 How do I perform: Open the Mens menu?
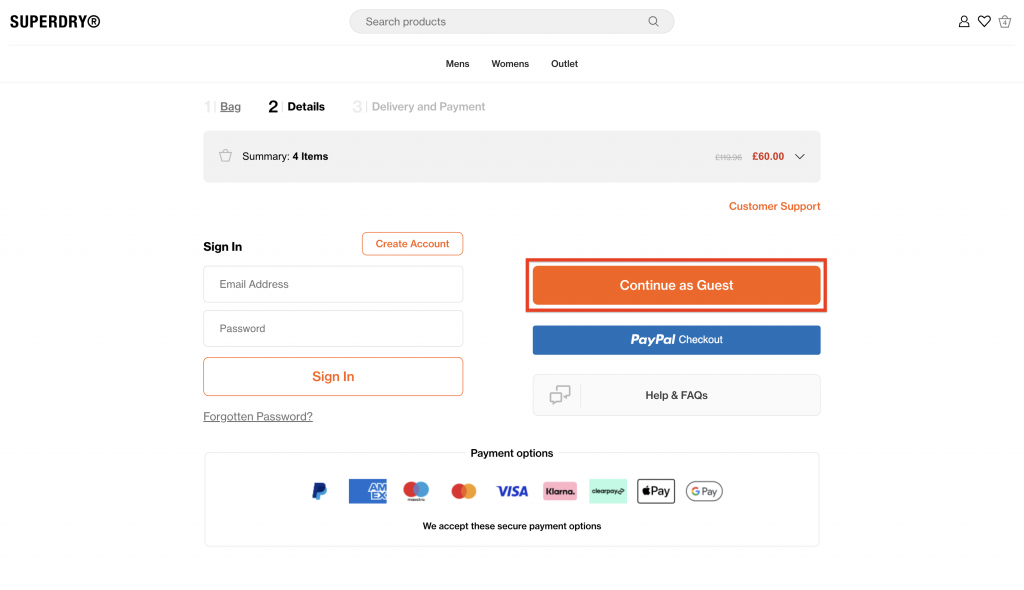coord(457,64)
